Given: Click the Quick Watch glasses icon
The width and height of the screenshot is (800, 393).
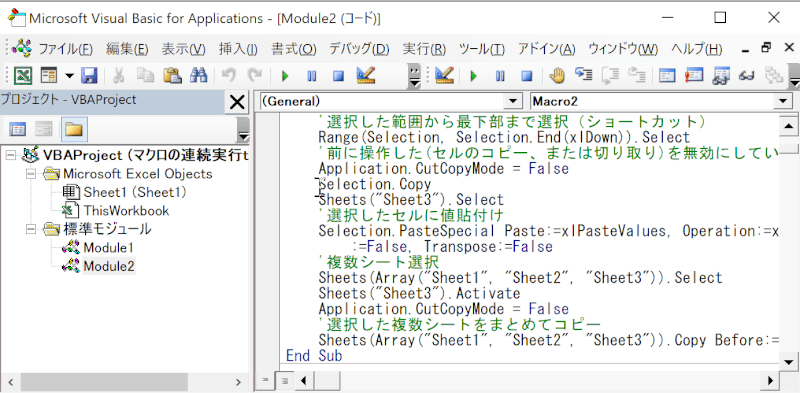Looking at the screenshot, I should click(x=747, y=76).
